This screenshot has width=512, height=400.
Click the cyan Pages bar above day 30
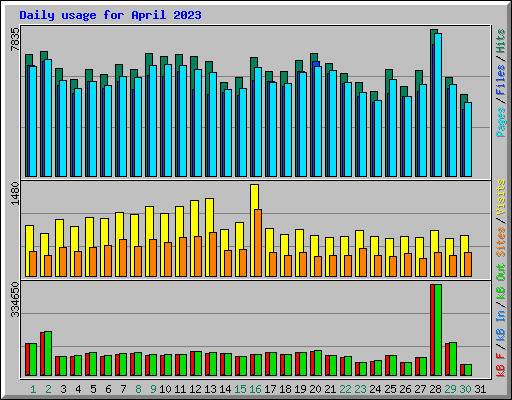(468, 139)
